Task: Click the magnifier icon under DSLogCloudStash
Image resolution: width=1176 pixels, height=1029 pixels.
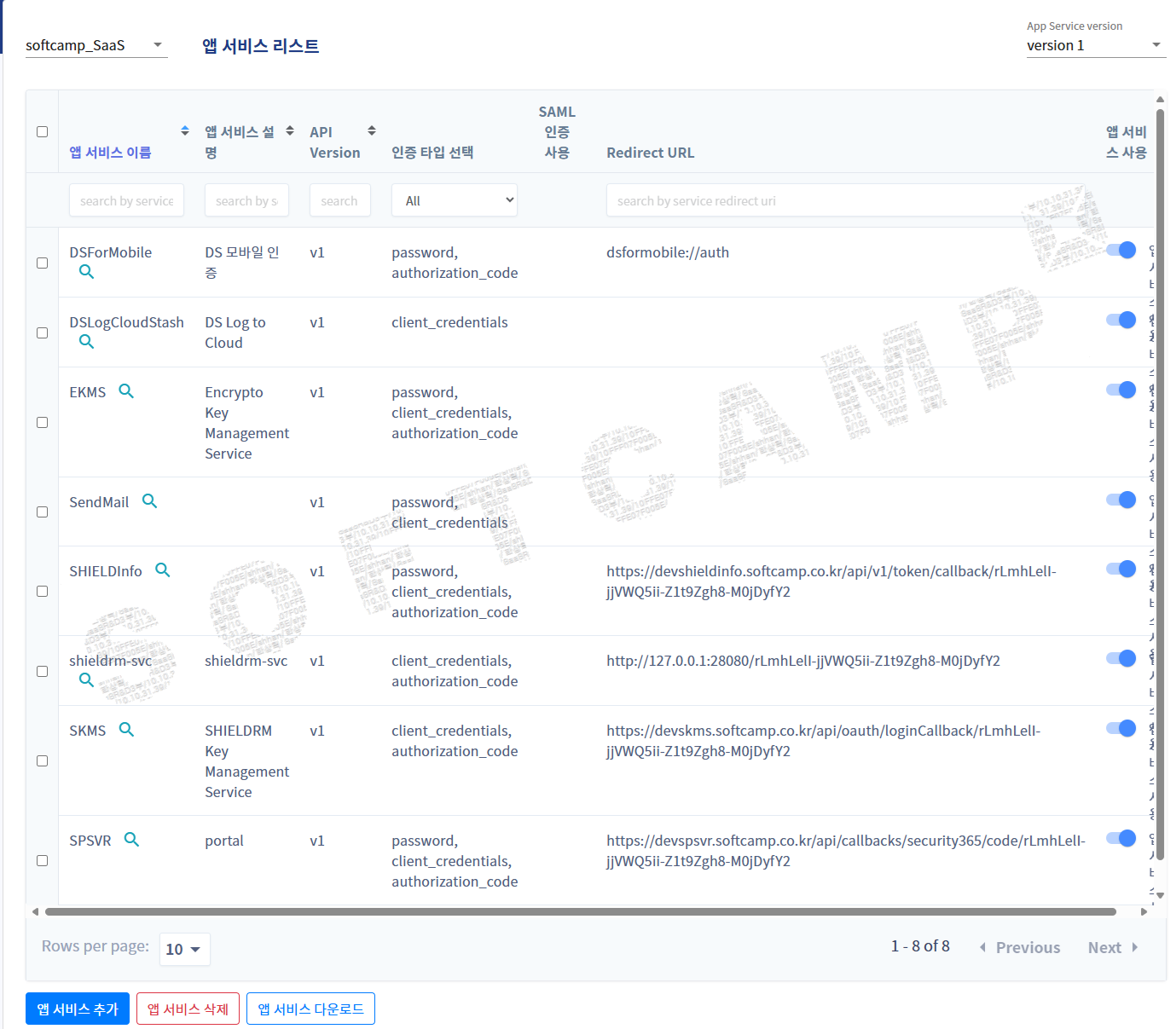Action: click(86, 342)
